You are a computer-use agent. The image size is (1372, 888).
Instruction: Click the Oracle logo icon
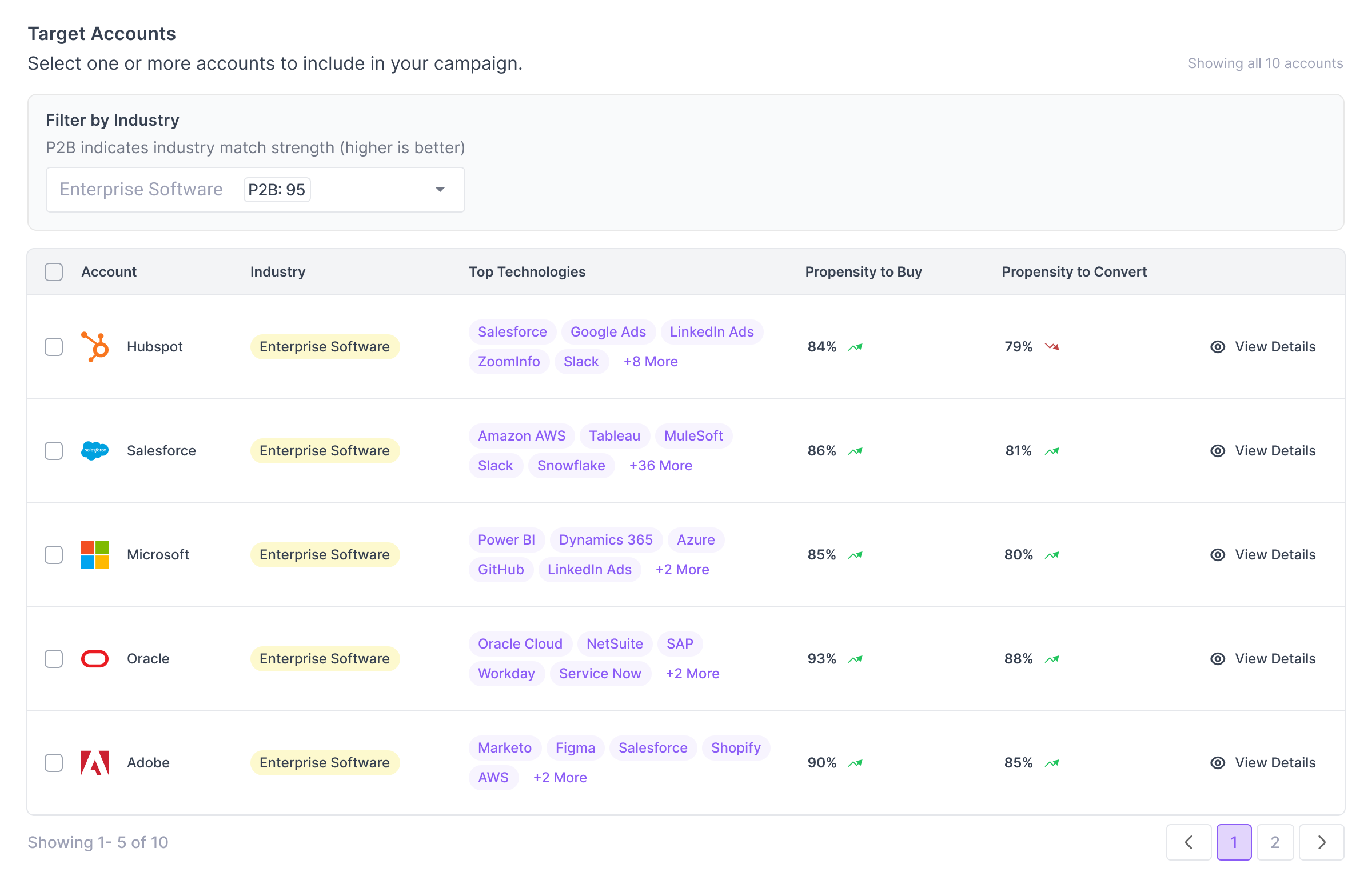[95, 659]
